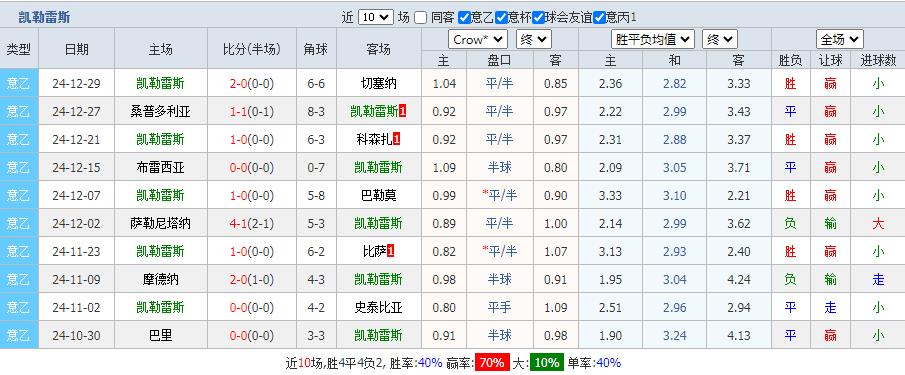
Task: Click the 凯勒雷斯 team title link
Action: point(44,17)
